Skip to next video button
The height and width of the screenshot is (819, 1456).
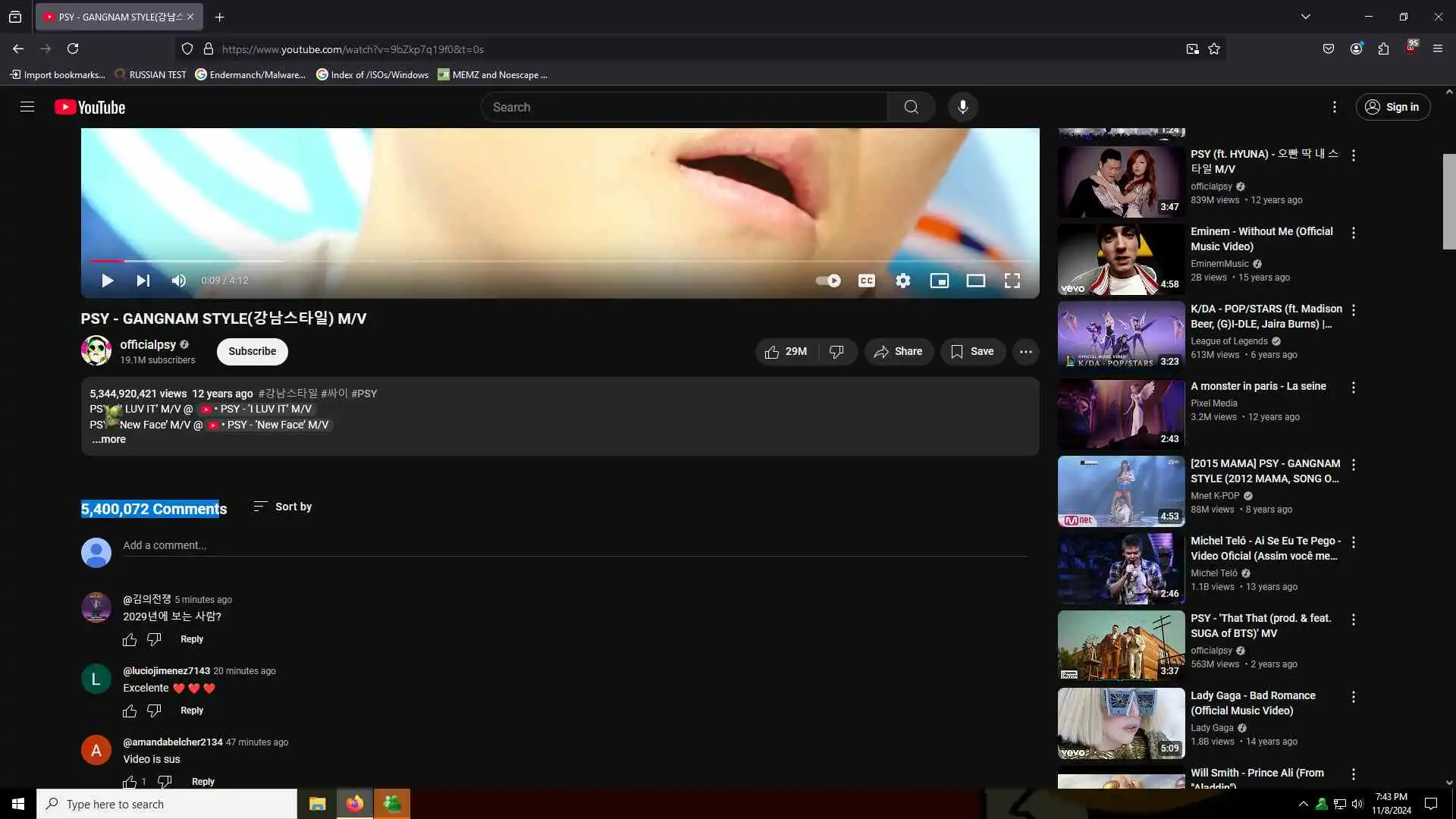click(143, 281)
